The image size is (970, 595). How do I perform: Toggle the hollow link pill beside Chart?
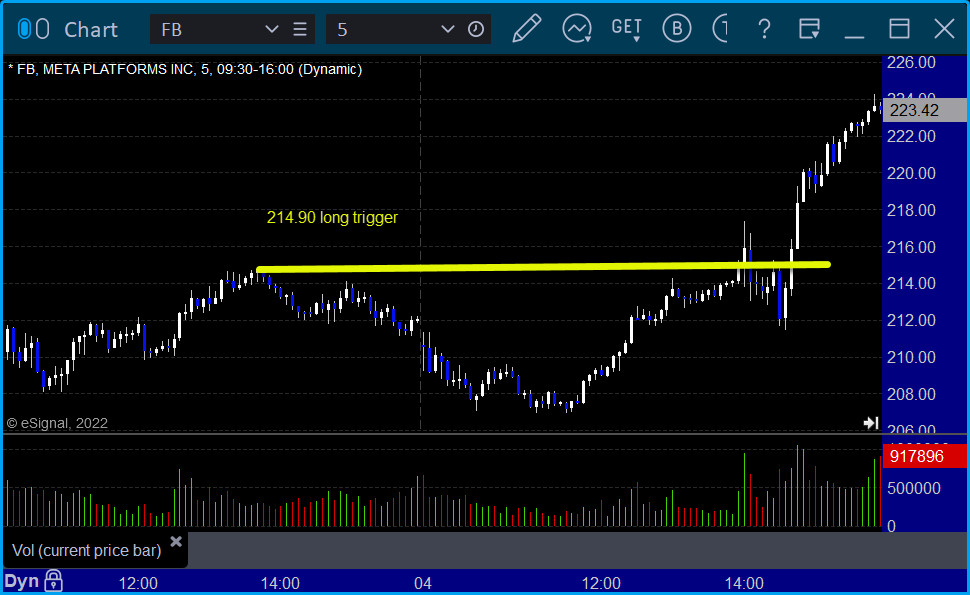click(42, 29)
